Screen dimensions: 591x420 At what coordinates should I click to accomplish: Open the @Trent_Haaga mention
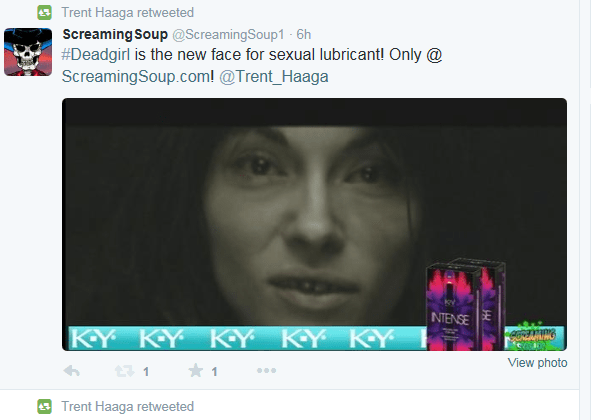[x=274, y=77]
